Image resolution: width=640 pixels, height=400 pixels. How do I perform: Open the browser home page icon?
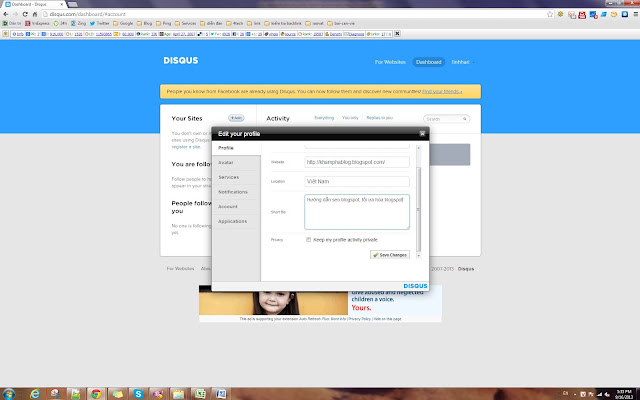pos(35,14)
